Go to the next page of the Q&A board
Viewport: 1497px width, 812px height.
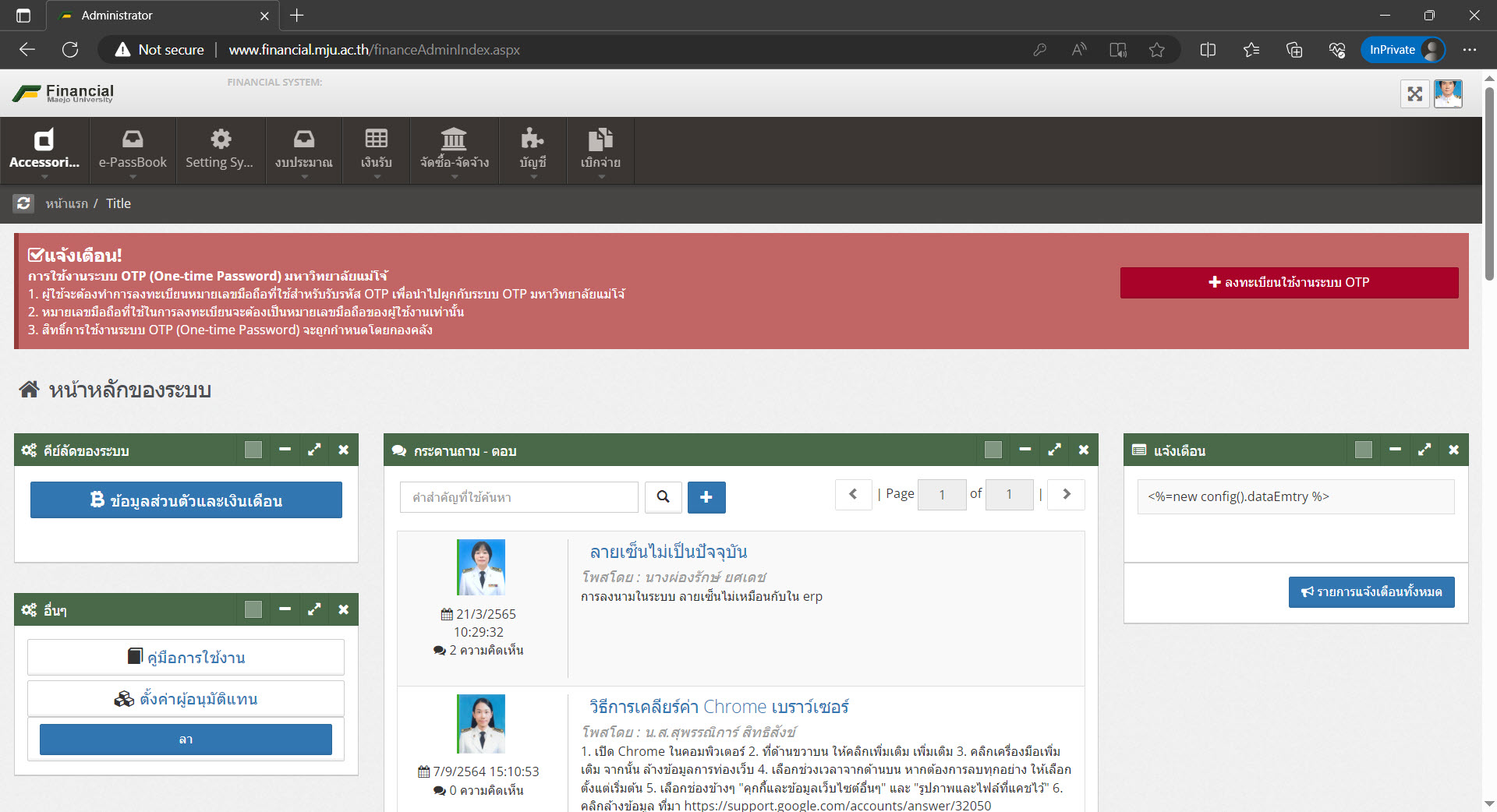[x=1066, y=494]
